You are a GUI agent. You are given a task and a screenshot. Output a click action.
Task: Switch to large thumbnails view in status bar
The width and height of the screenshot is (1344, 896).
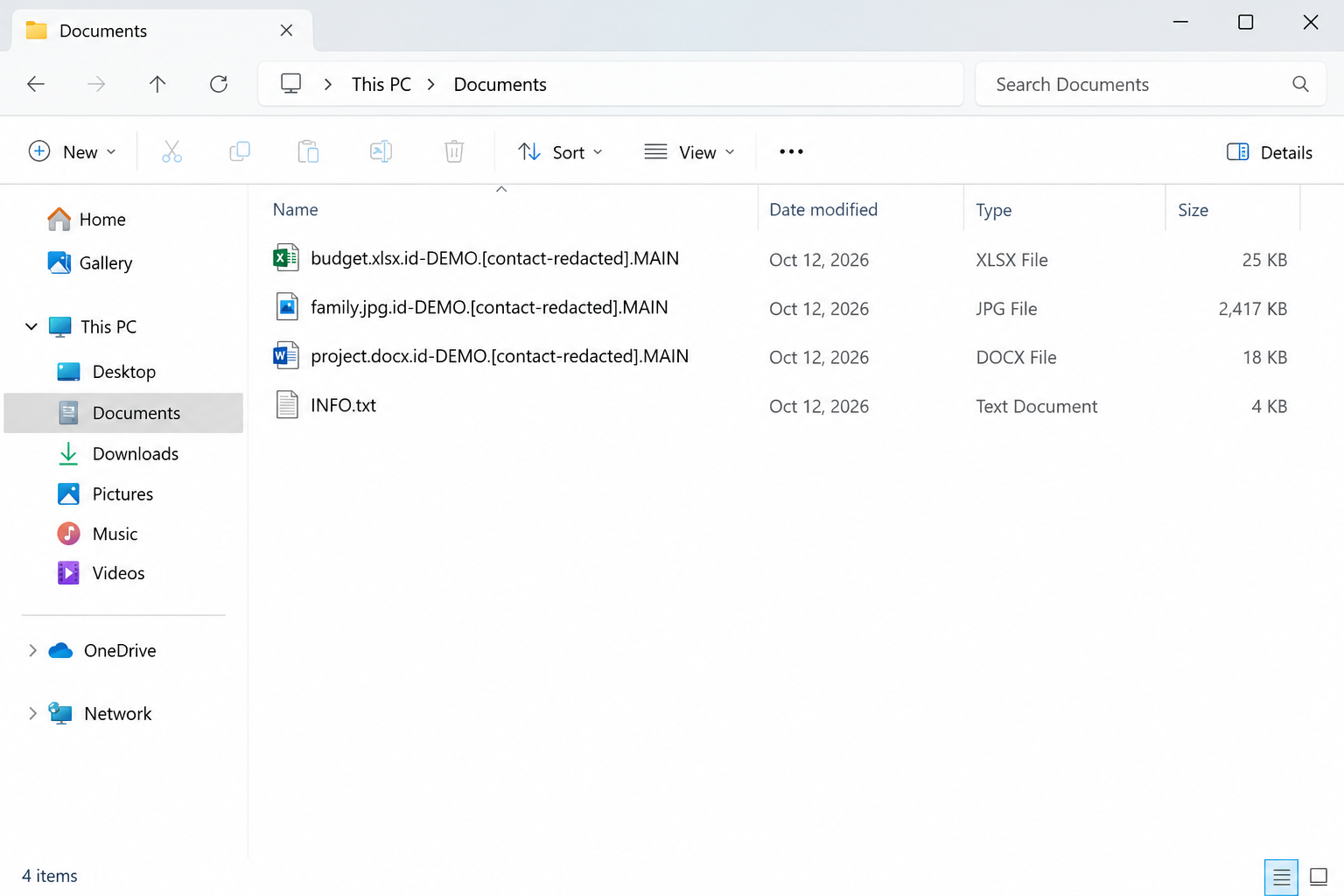[x=1319, y=877]
